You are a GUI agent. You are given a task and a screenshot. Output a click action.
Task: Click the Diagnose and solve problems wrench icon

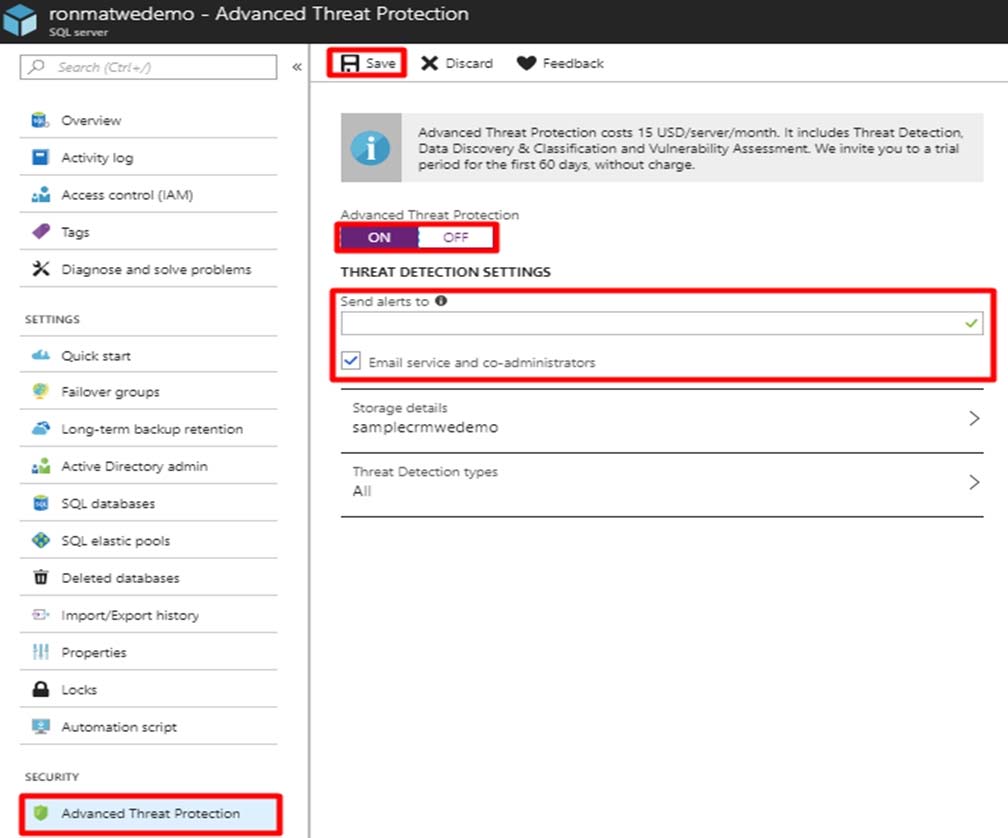click(40, 269)
